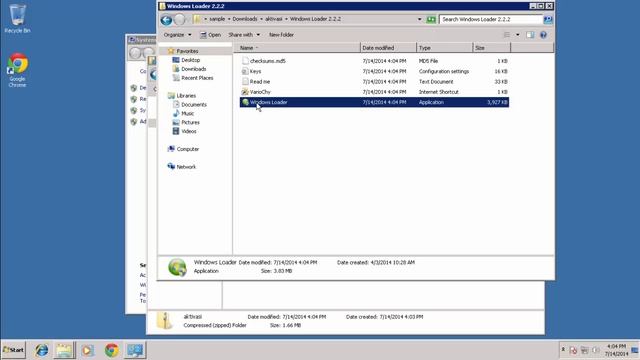Open Internet Explorer from the taskbar

[x=41, y=350]
